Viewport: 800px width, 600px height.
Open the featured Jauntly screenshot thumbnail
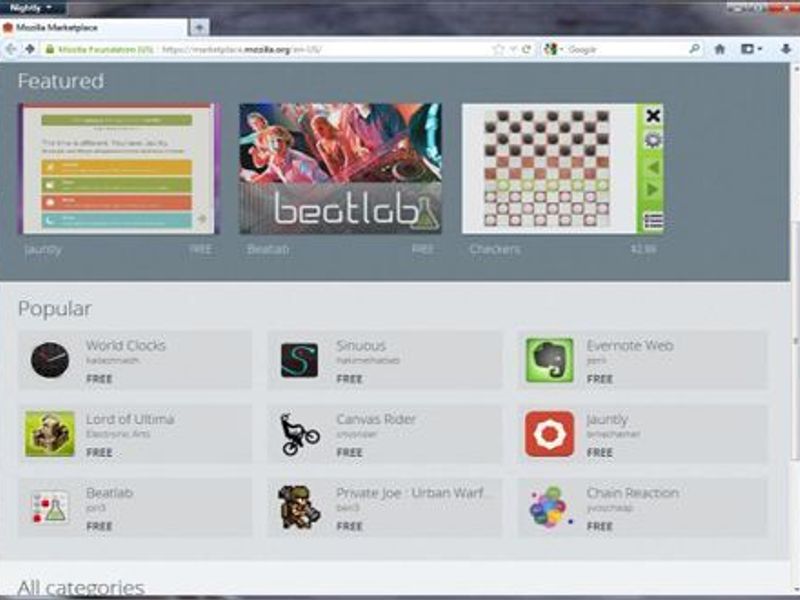point(119,169)
